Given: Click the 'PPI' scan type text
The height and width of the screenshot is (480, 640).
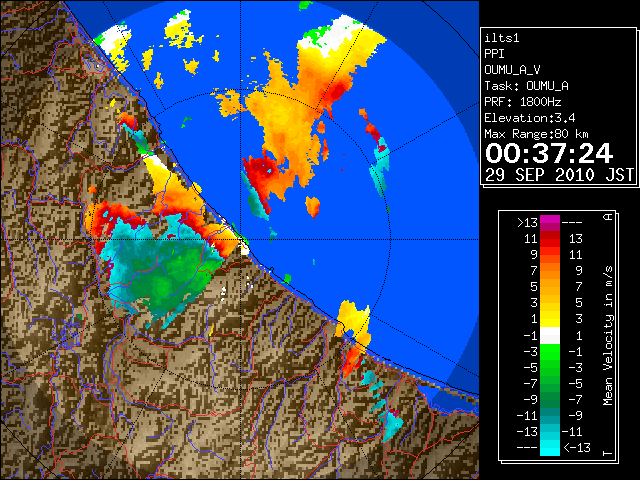Looking at the screenshot, I should (494, 54).
